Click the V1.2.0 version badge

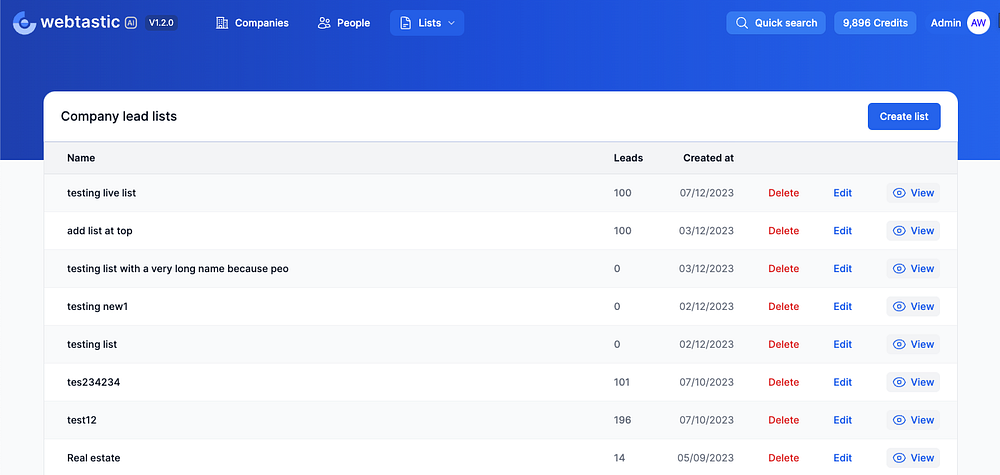pyautogui.click(x=161, y=23)
